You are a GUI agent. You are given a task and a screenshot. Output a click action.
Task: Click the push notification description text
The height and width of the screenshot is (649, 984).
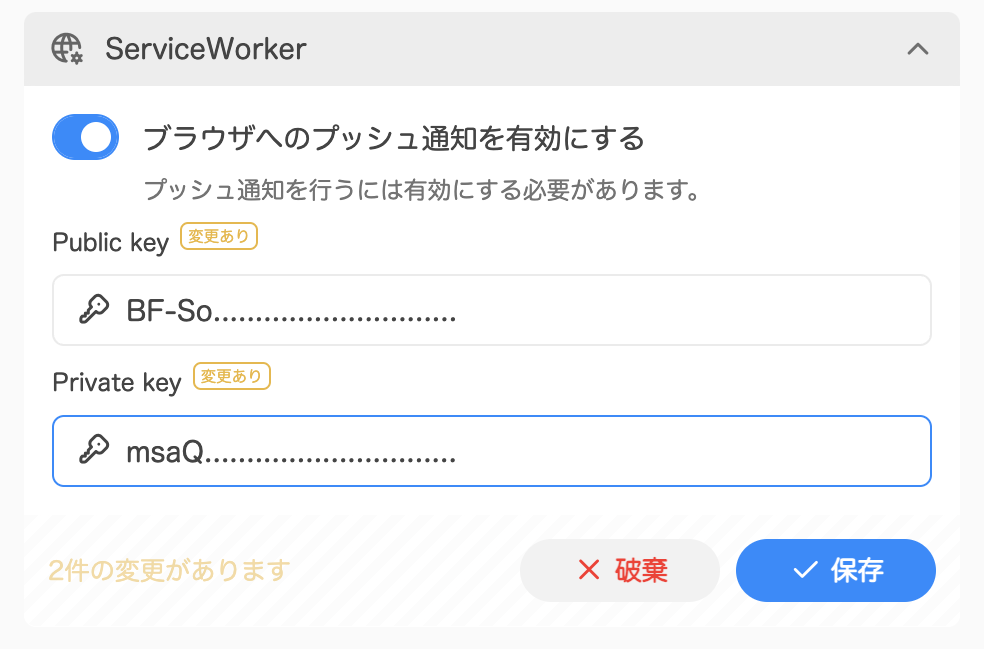click(x=422, y=189)
